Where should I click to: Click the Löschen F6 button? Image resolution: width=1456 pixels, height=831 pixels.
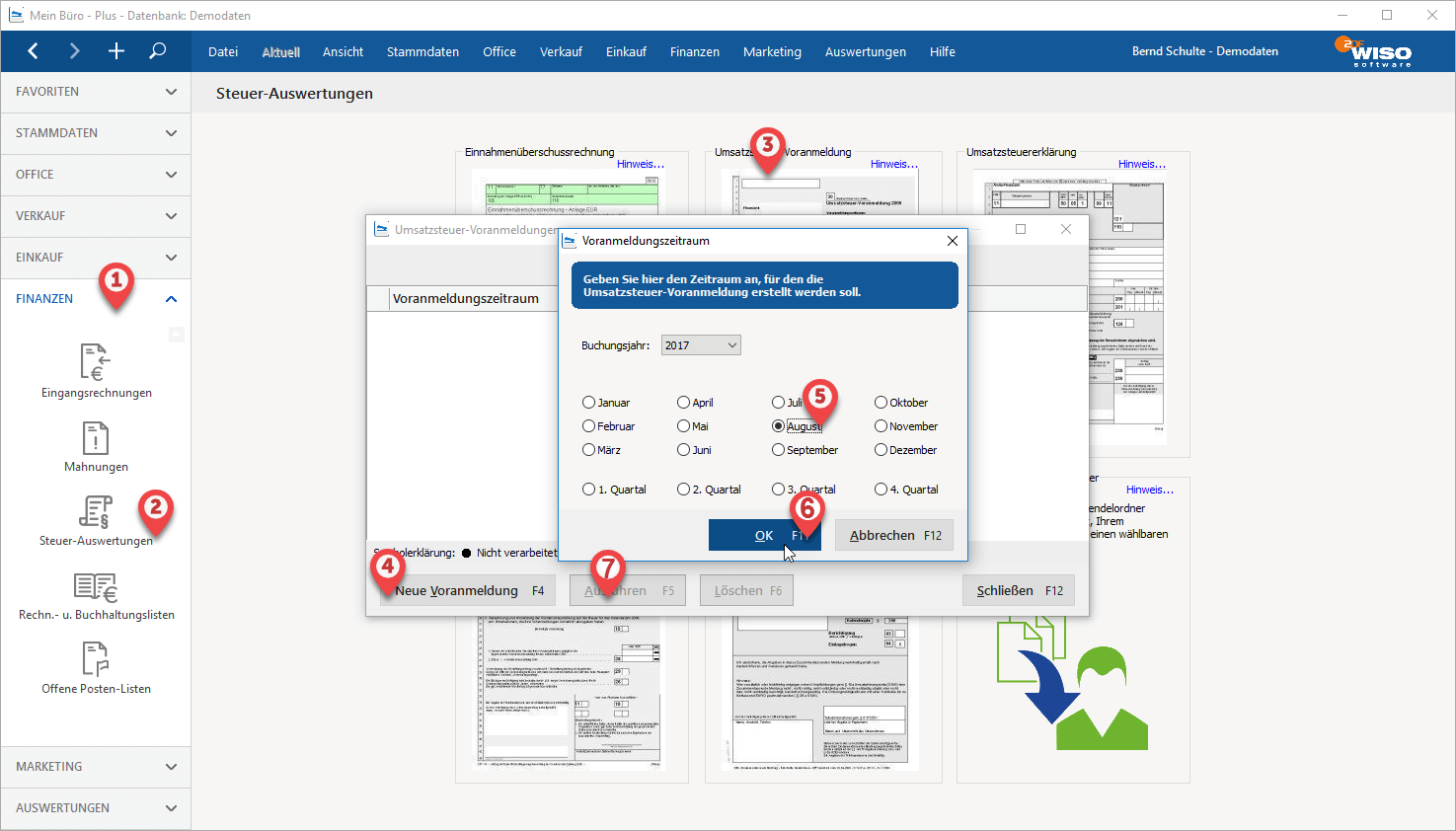point(748,590)
